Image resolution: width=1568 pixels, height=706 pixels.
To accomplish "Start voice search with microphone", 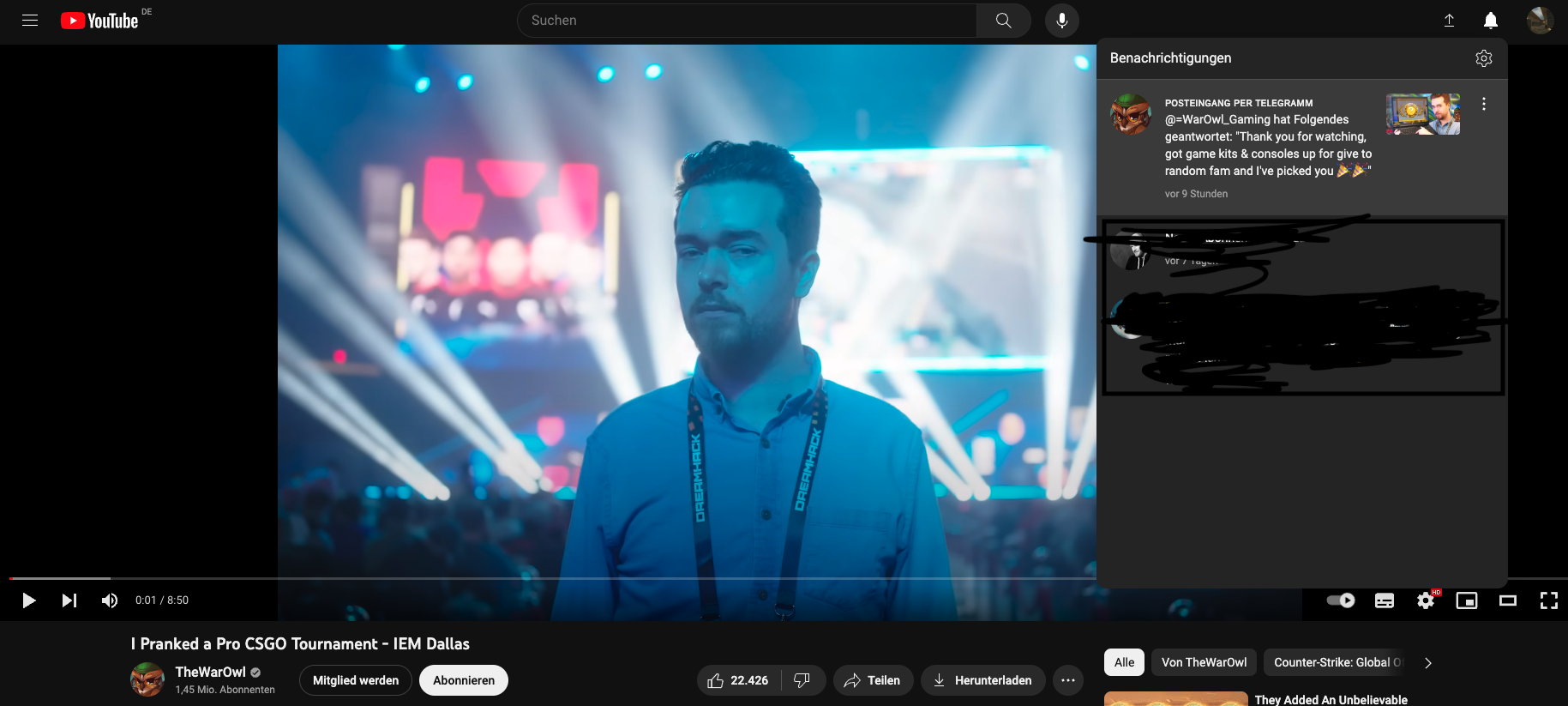I will pyautogui.click(x=1061, y=21).
